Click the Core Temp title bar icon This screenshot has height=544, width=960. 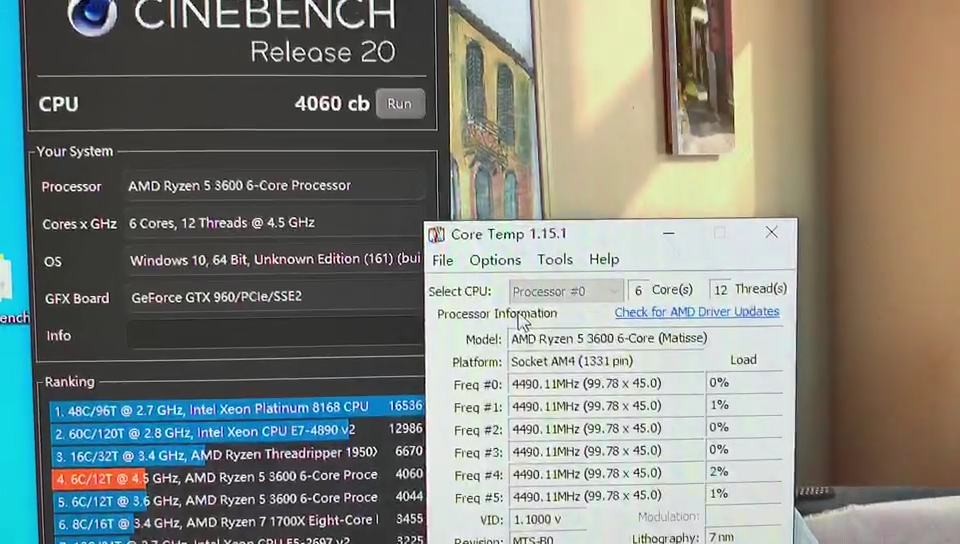tap(437, 235)
